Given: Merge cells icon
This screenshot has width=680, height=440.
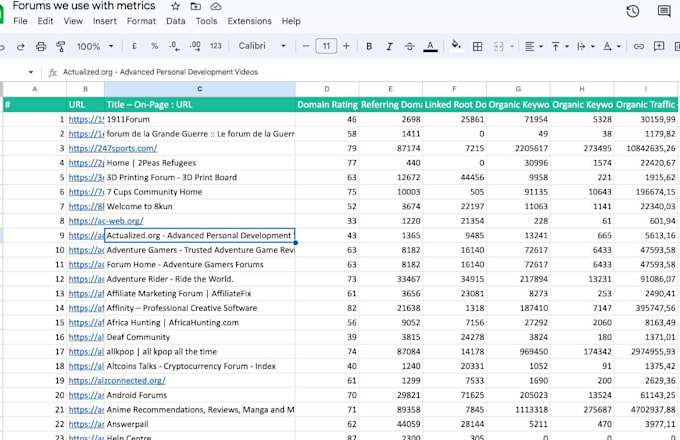Looking at the screenshot, I should tap(499, 46).
